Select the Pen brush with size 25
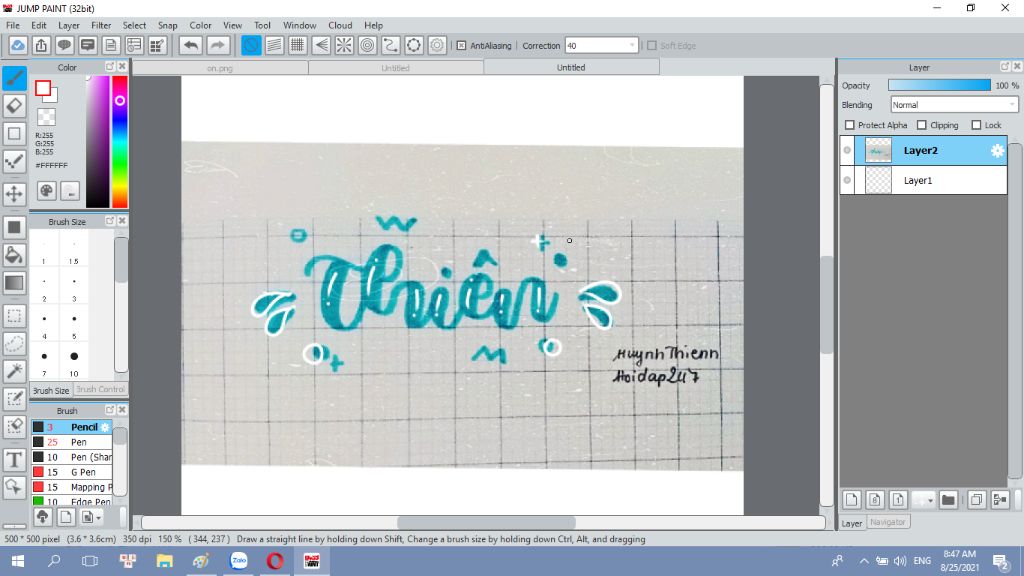This screenshot has width=1024, height=576. click(72, 442)
